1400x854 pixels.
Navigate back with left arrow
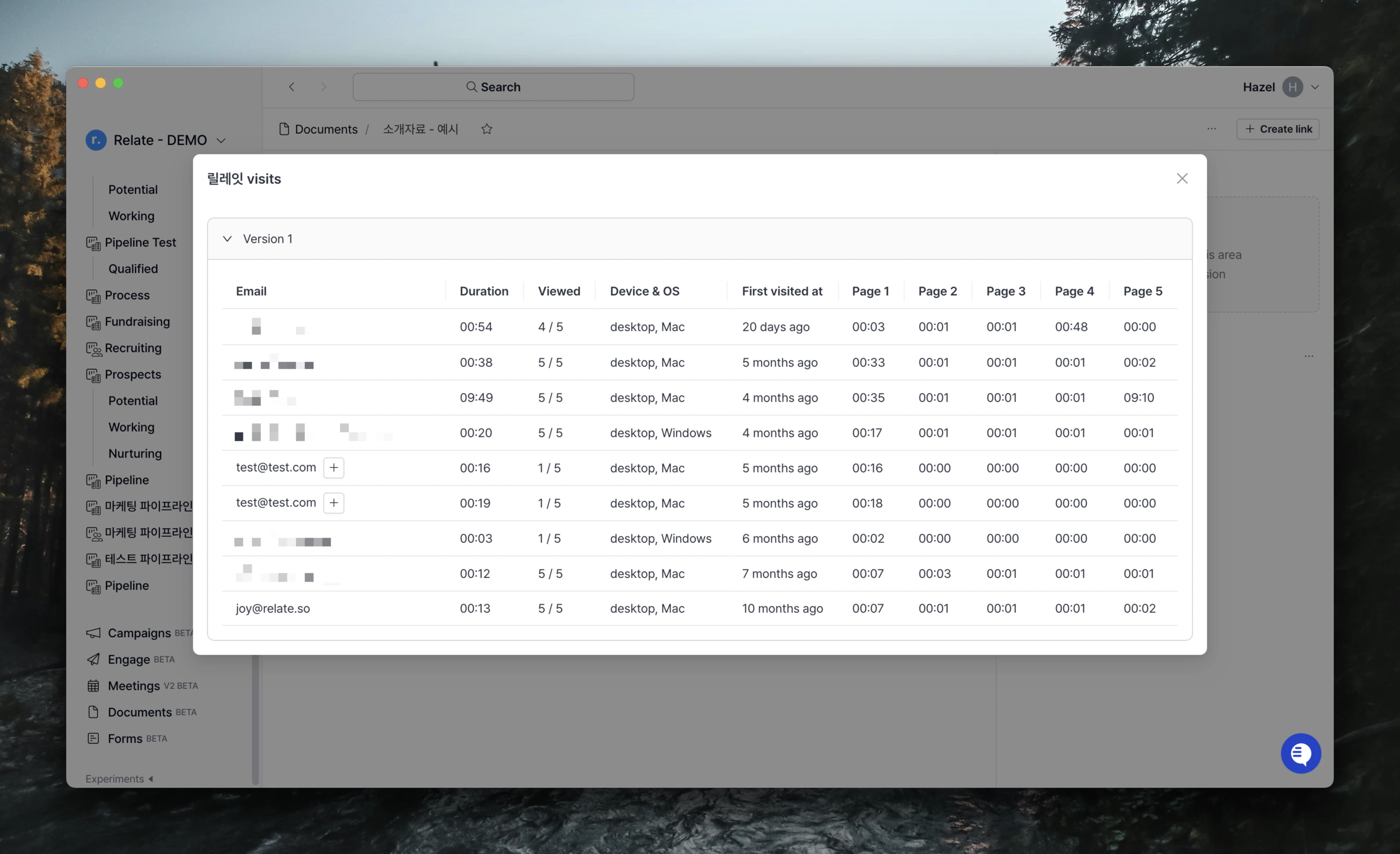point(291,87)
